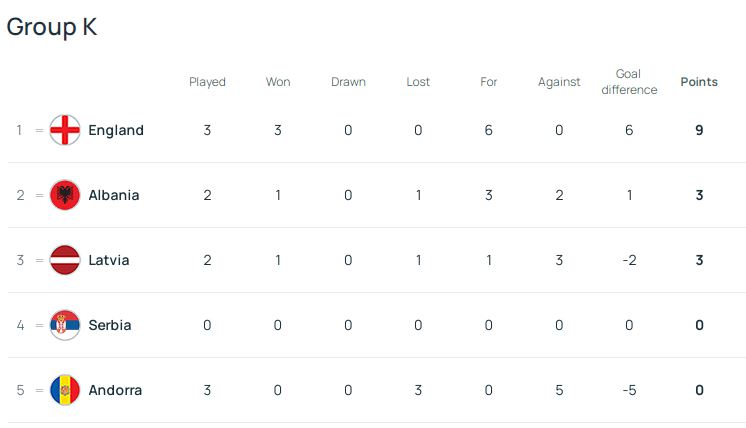
Task: Click the Latvia flag icon
Action: (65, 260)
